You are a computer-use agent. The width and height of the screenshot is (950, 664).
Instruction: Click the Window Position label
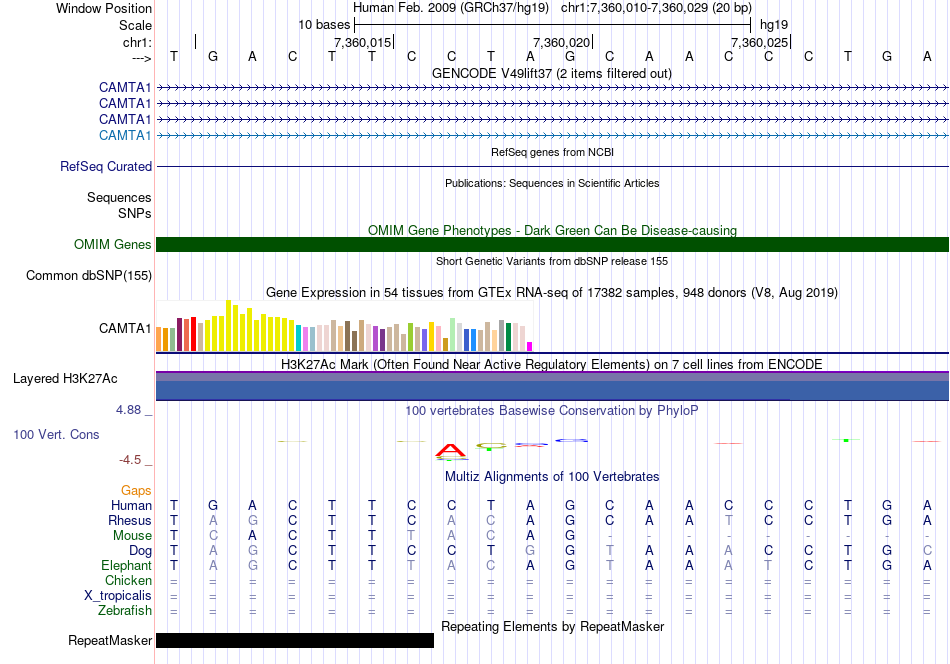click(x=104, y=8)
